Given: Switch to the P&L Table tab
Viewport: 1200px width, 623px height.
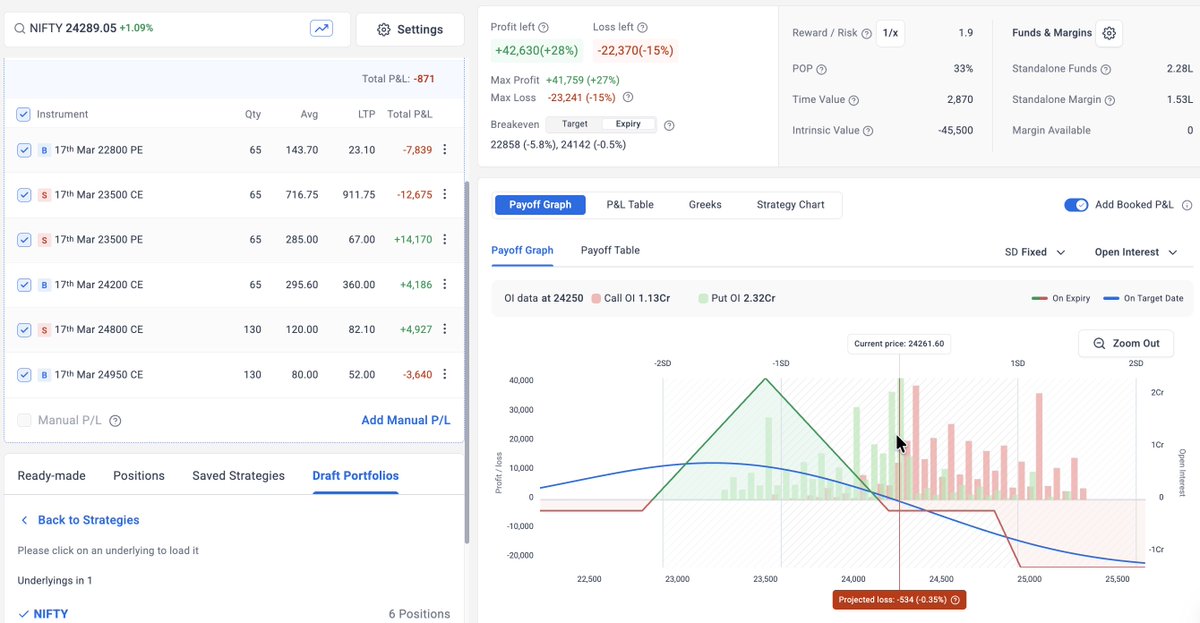Looking at the screenshot, I should [x=630, y=205].
